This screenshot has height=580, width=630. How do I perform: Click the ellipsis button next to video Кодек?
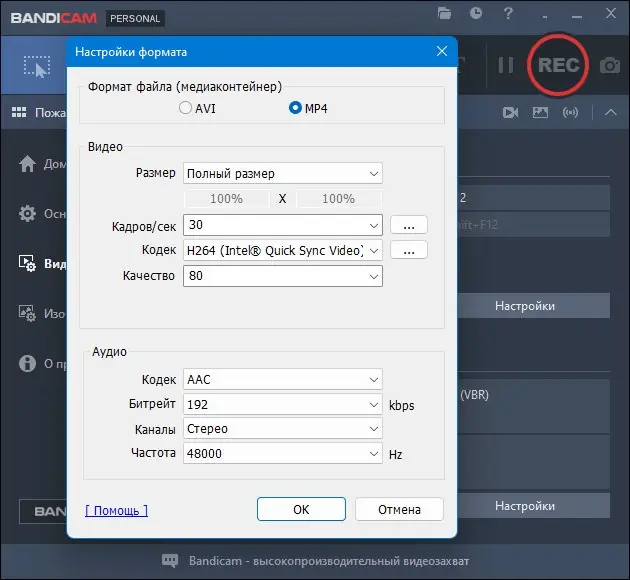tap(409, 250)
